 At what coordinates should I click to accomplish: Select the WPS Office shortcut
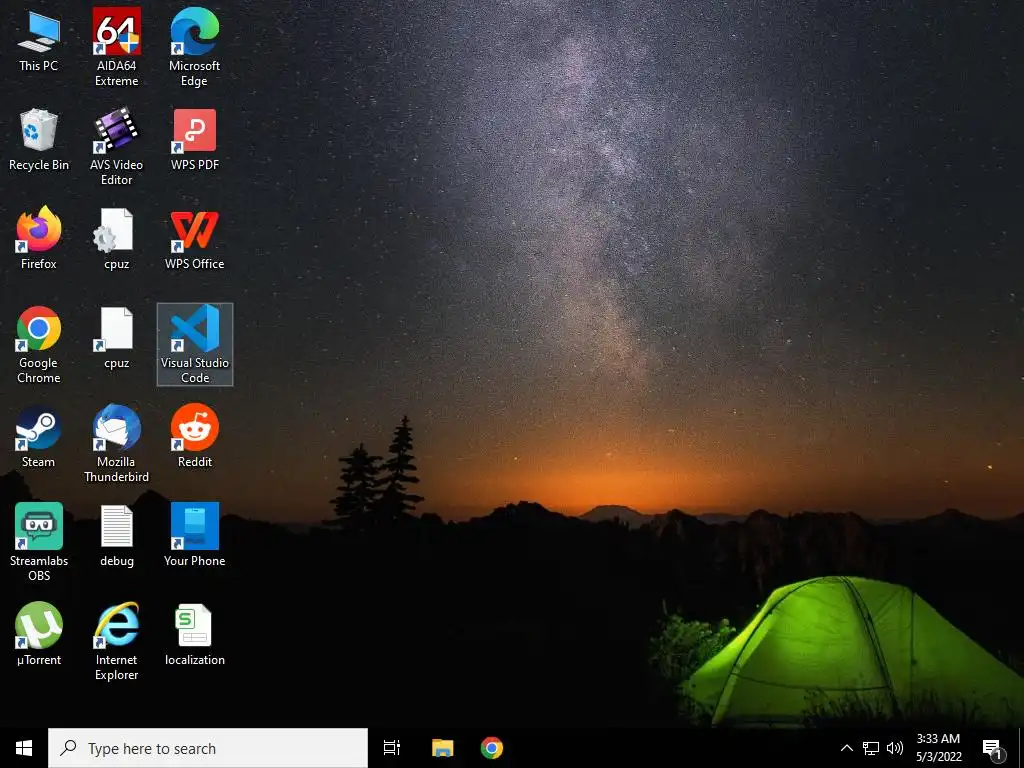195,239
